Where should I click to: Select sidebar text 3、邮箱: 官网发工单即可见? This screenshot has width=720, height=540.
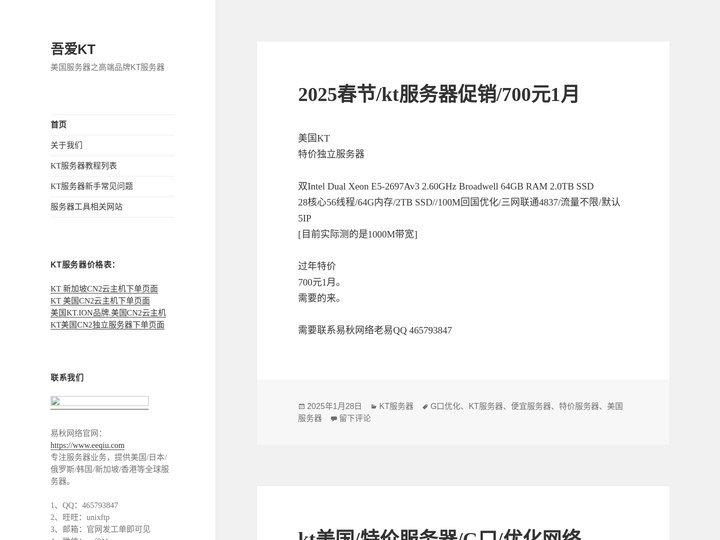[x=100, y=529]
